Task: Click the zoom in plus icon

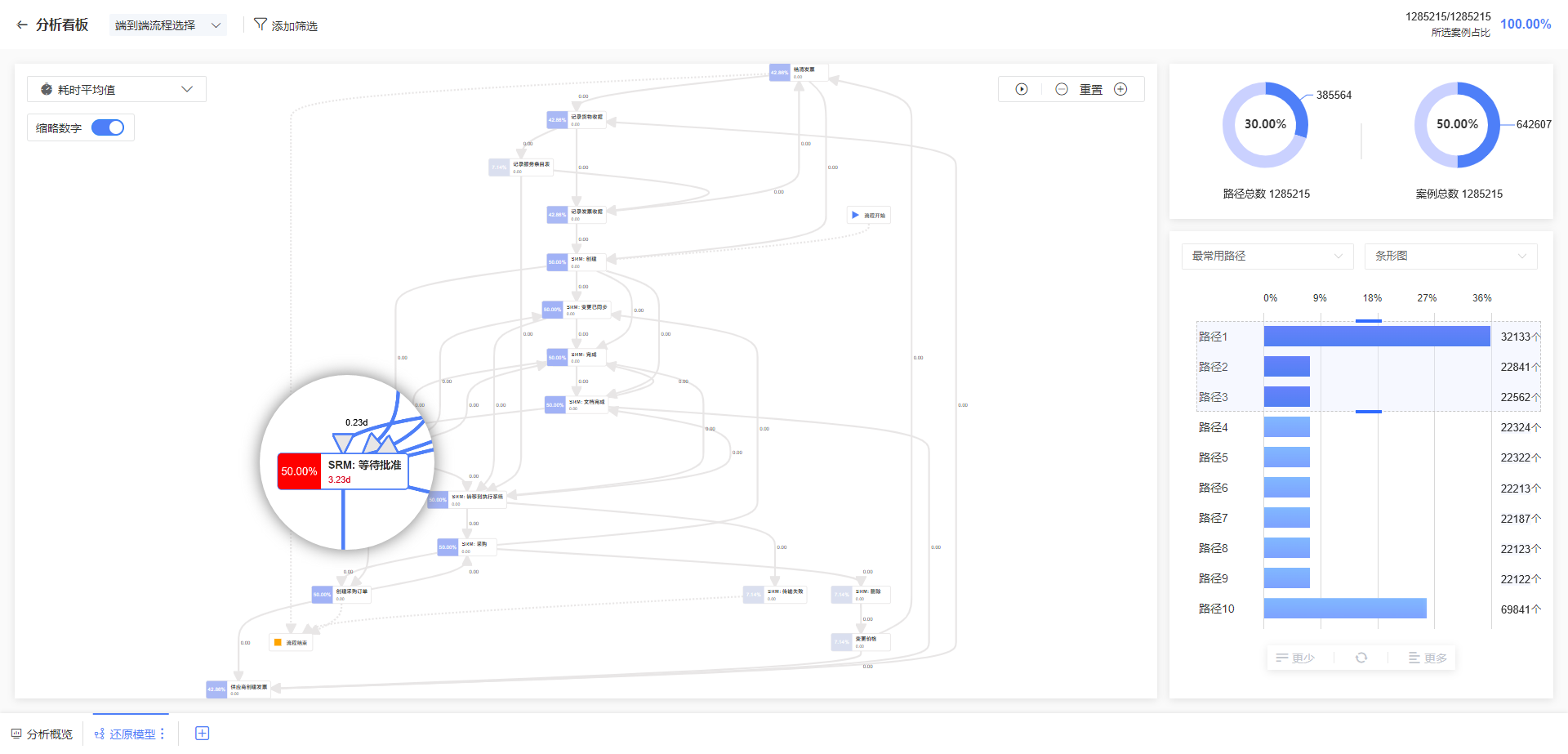Action: [1120, 89]
